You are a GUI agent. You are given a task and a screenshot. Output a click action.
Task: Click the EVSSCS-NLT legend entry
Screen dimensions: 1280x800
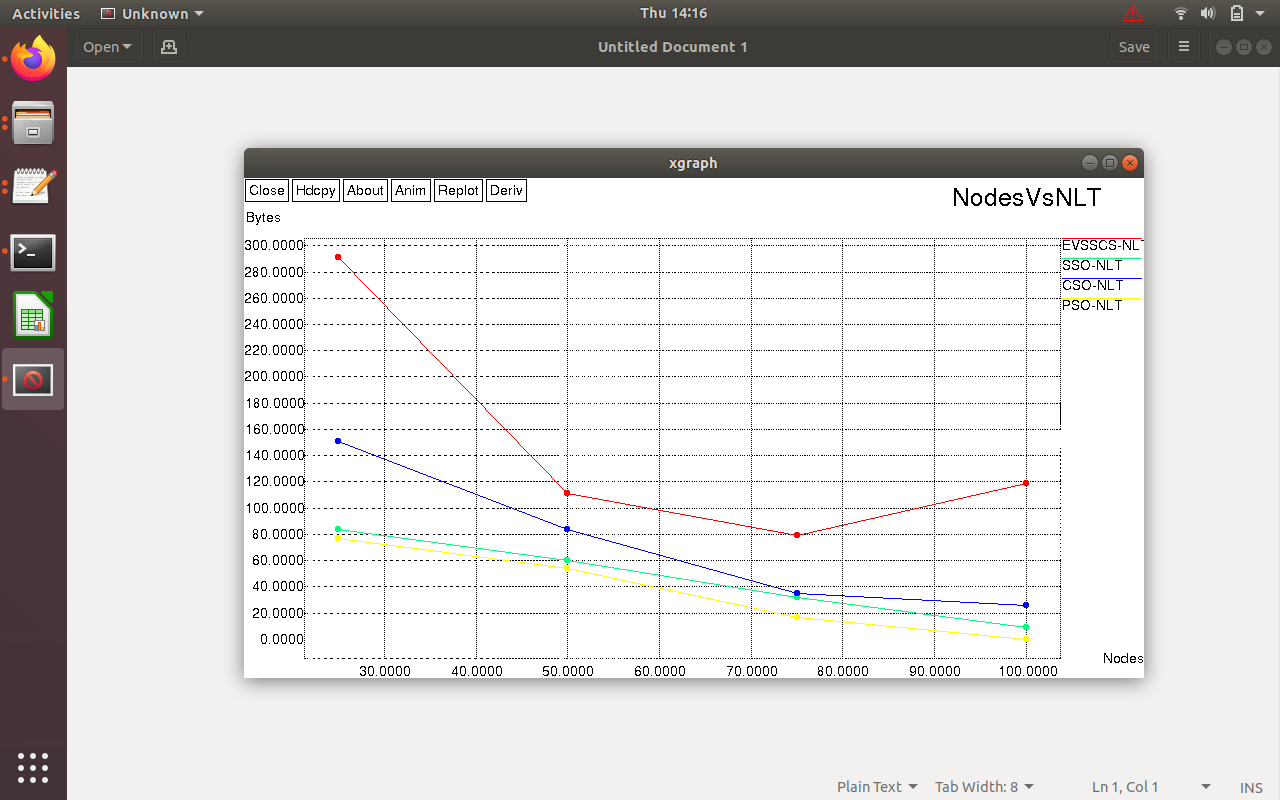click(x=1101, y=245)
